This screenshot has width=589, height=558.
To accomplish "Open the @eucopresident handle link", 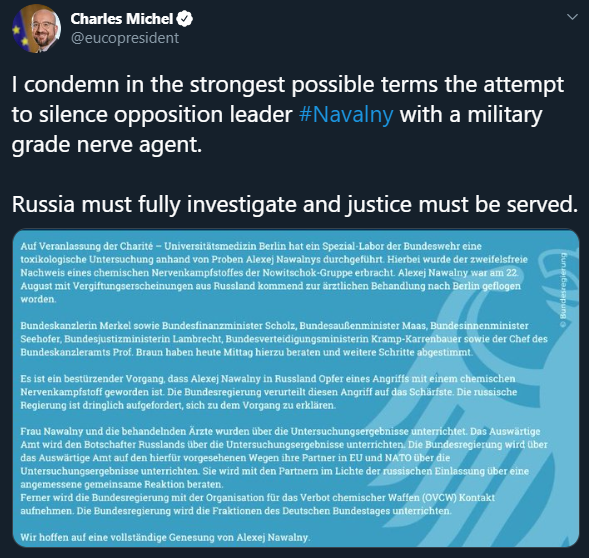I will click(125, 38).
